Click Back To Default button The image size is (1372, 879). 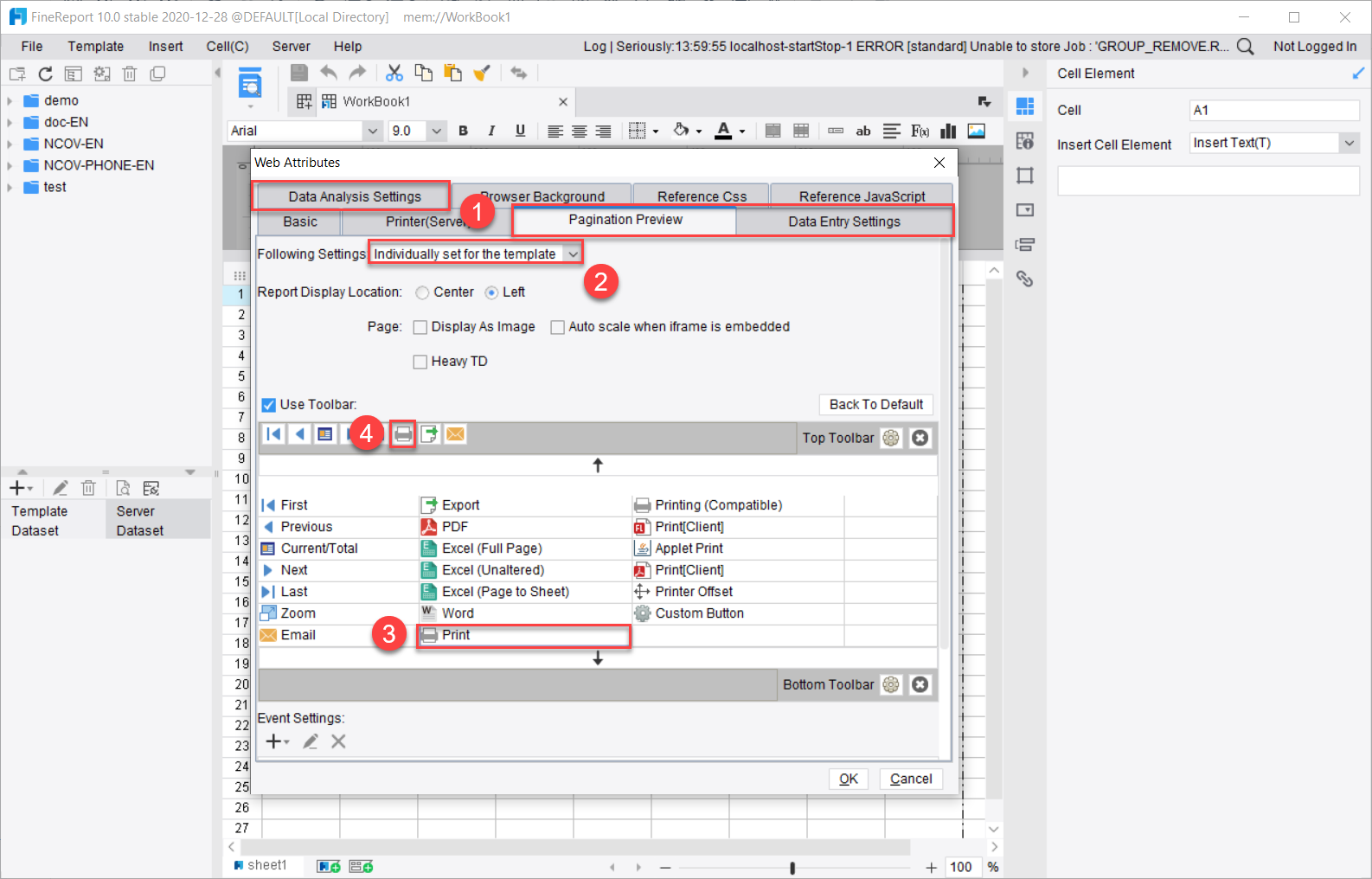(x=876, y=404)
